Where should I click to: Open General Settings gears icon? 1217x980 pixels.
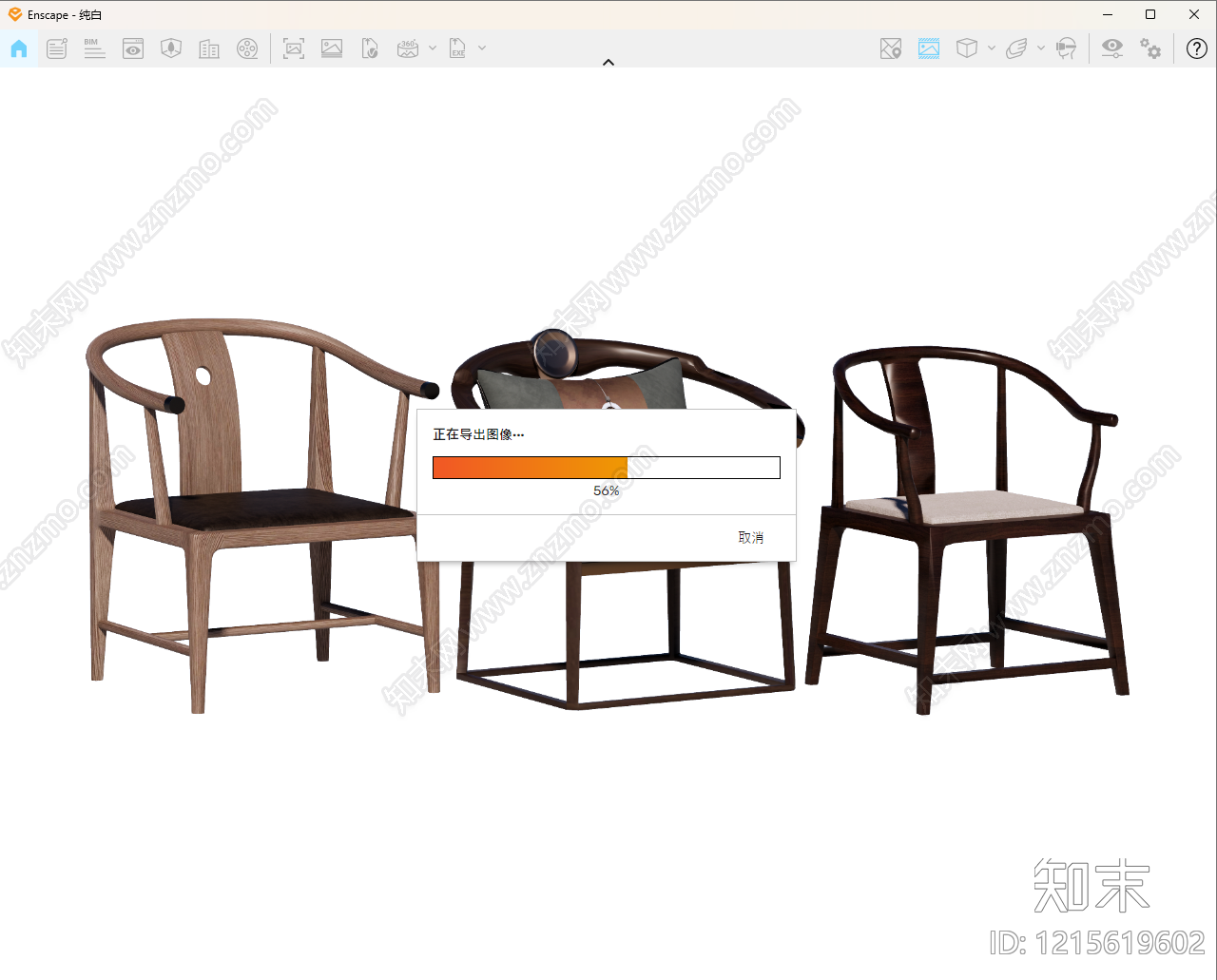click(x=1150, y=48)
